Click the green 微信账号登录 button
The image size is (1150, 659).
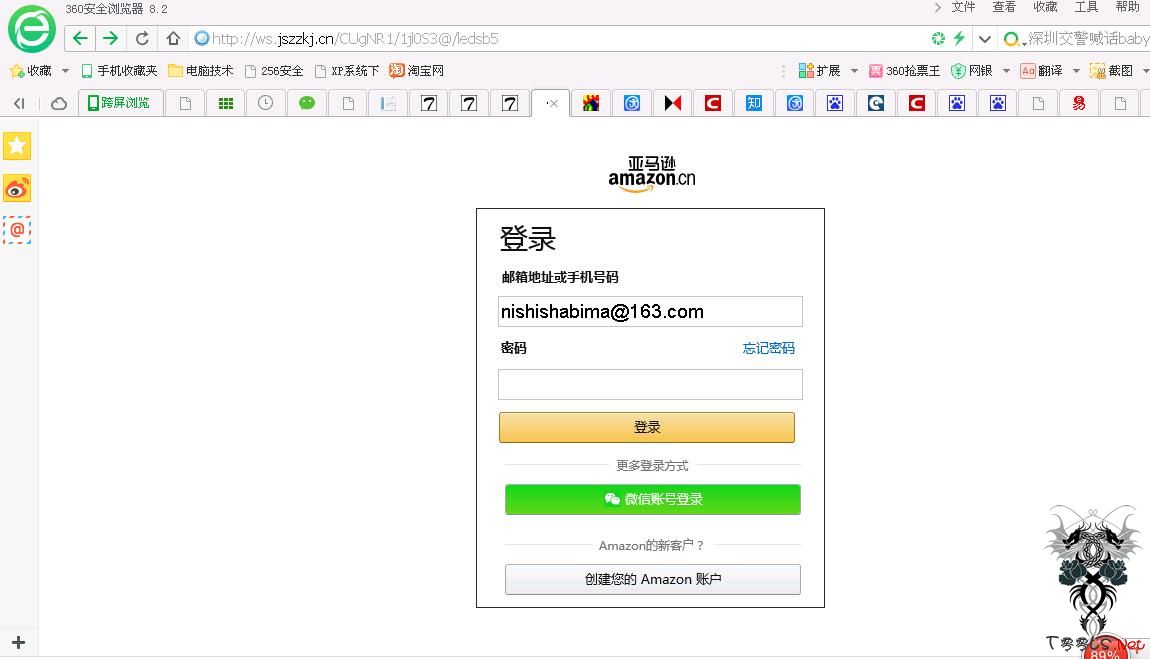[652, 499]
